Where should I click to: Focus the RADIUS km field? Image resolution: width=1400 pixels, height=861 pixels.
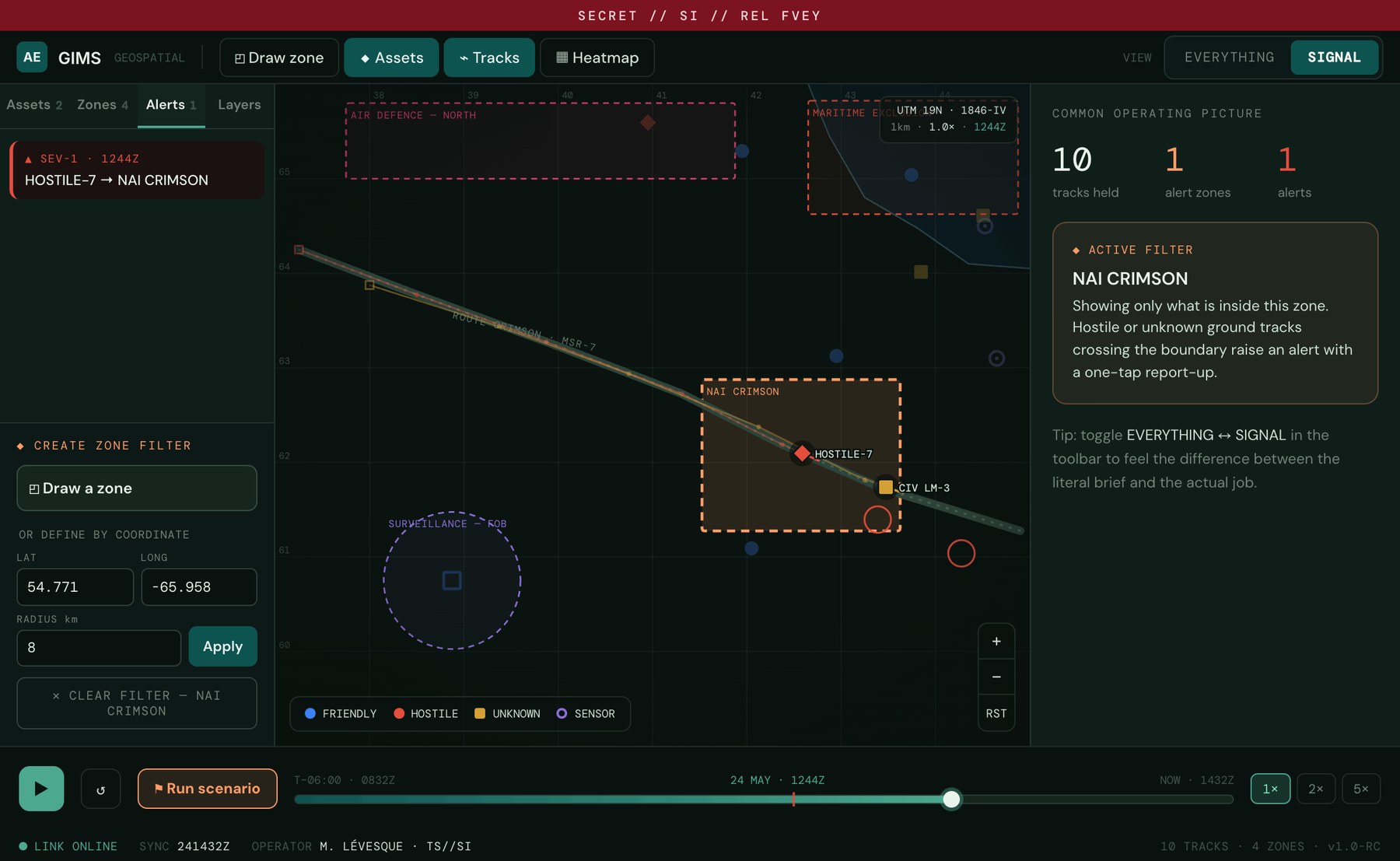point(99,648)
